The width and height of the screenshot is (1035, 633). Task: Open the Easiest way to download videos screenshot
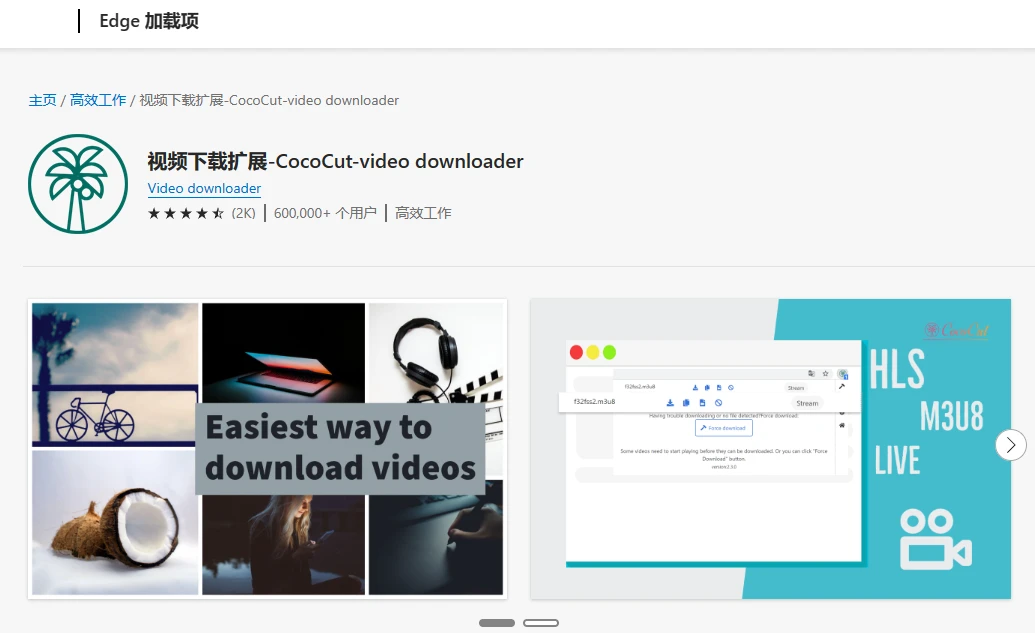click(x=267, y=449)
